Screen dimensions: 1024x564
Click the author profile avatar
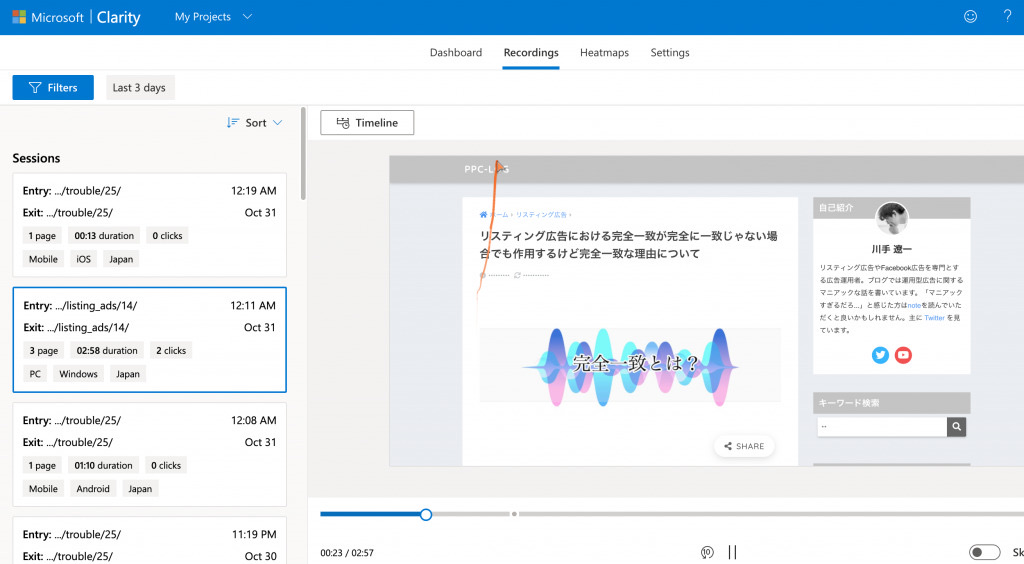coord(891,219)
